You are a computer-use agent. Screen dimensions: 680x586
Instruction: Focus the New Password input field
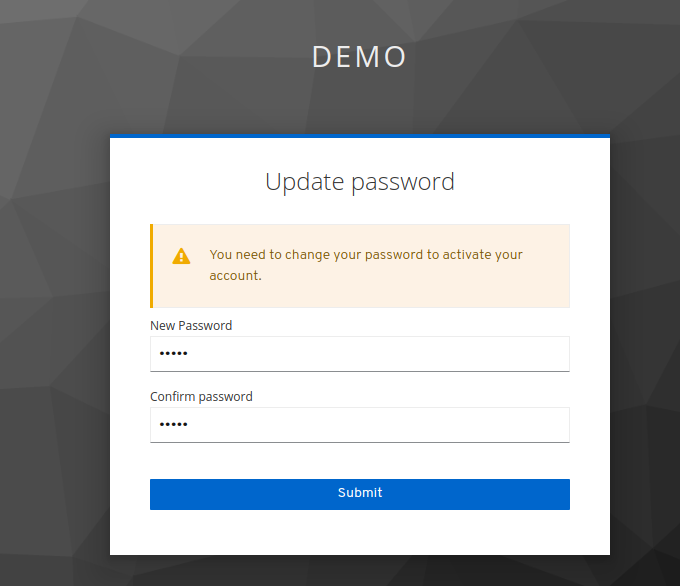(x=360, y=354)
